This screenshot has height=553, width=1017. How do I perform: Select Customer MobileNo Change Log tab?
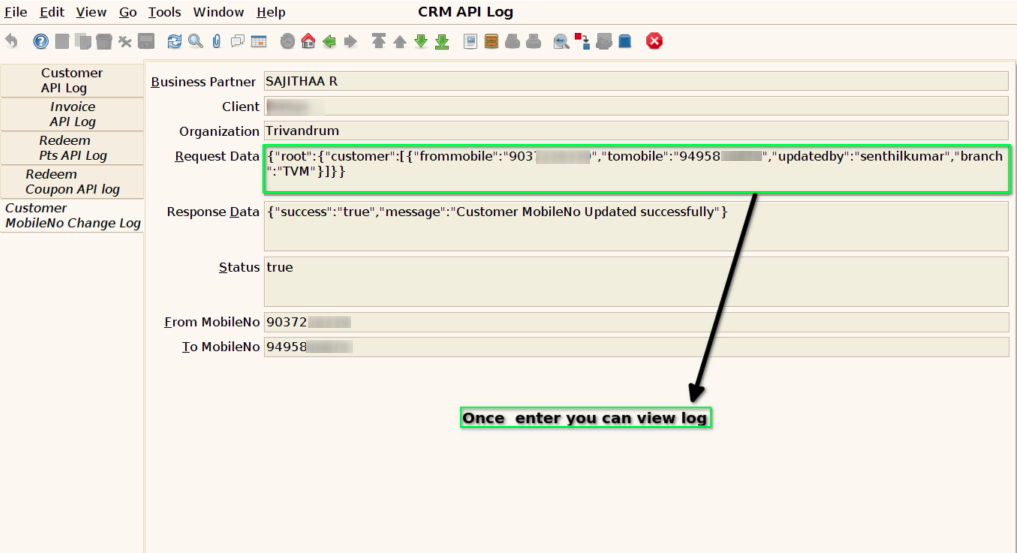click(72, 215)
